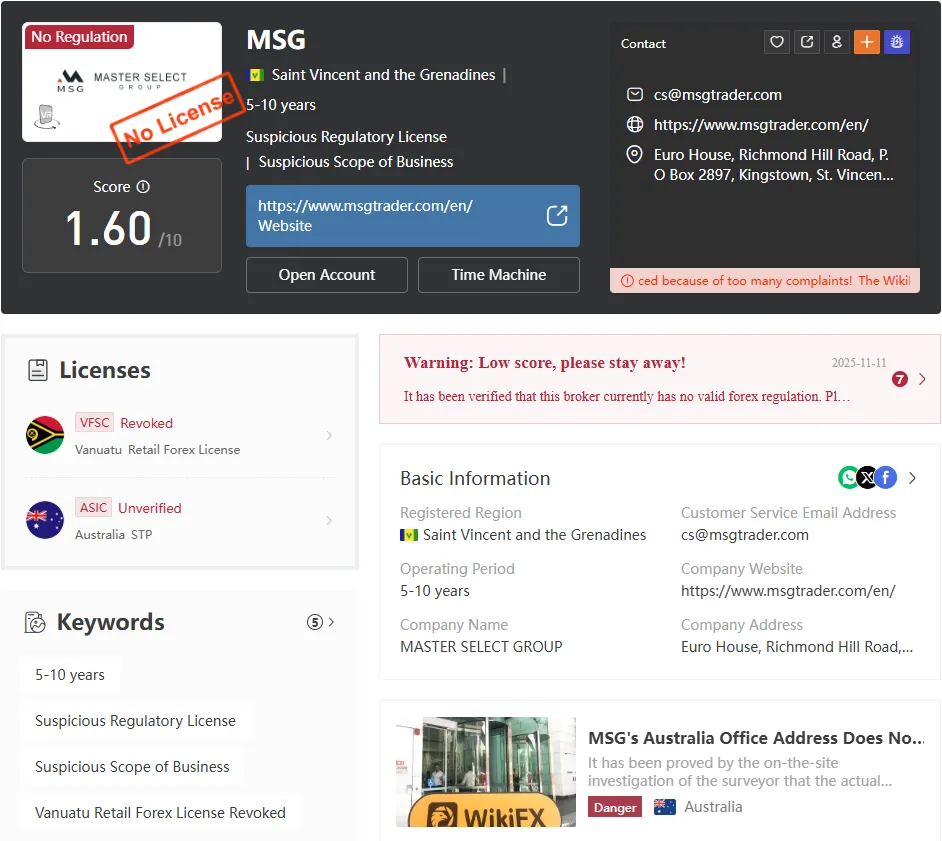Click the Australia flag in Licenses
This screenshot has height=841, width=942.
[45, 520]
